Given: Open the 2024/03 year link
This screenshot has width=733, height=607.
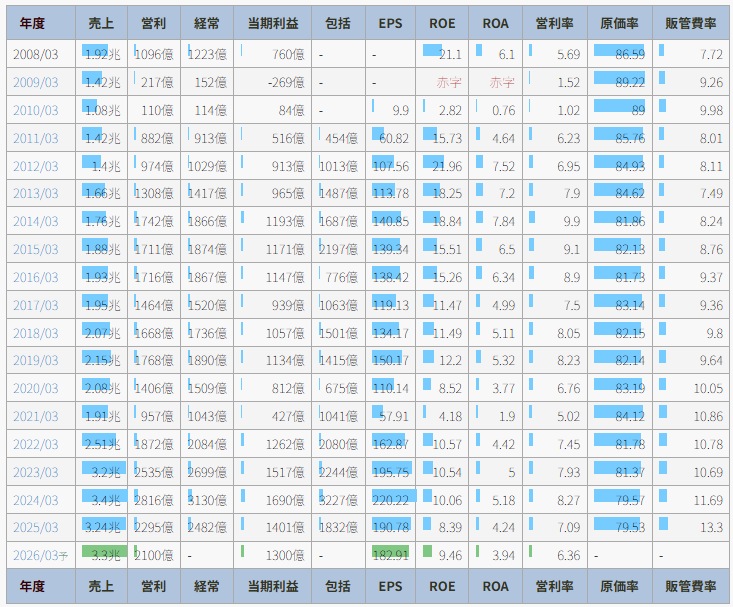Looking at the screenshot, I should pyautogui.click(x=36, y=499).
